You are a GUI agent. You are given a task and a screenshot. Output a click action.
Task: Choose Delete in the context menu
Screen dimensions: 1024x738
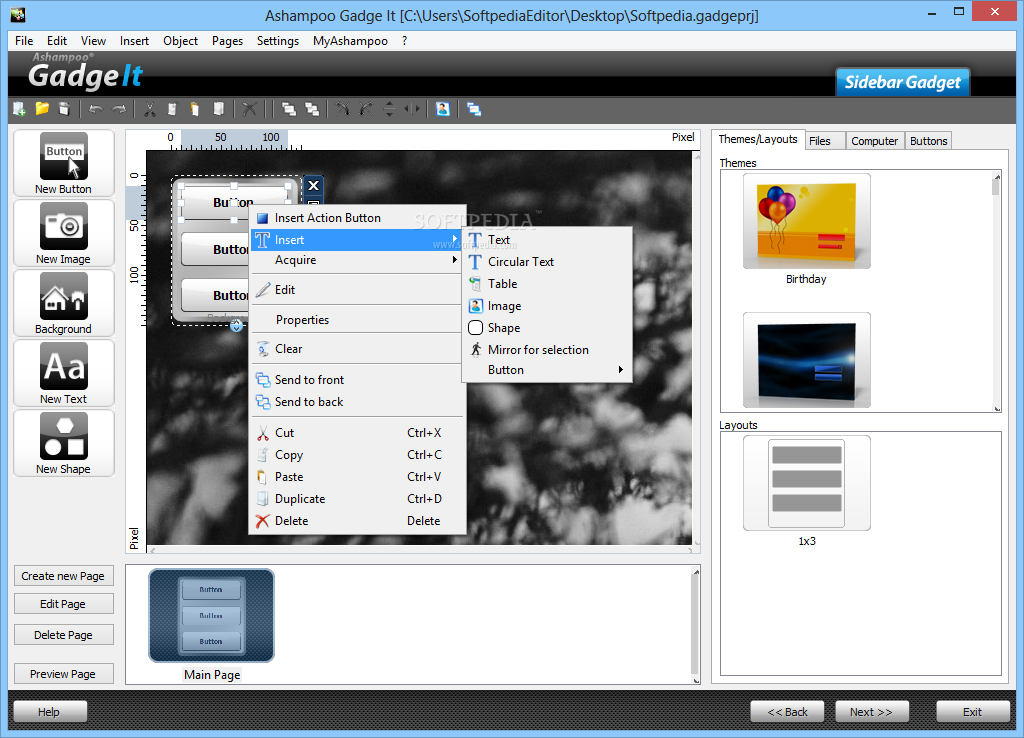pyautogui.click(x=357, y=521)
